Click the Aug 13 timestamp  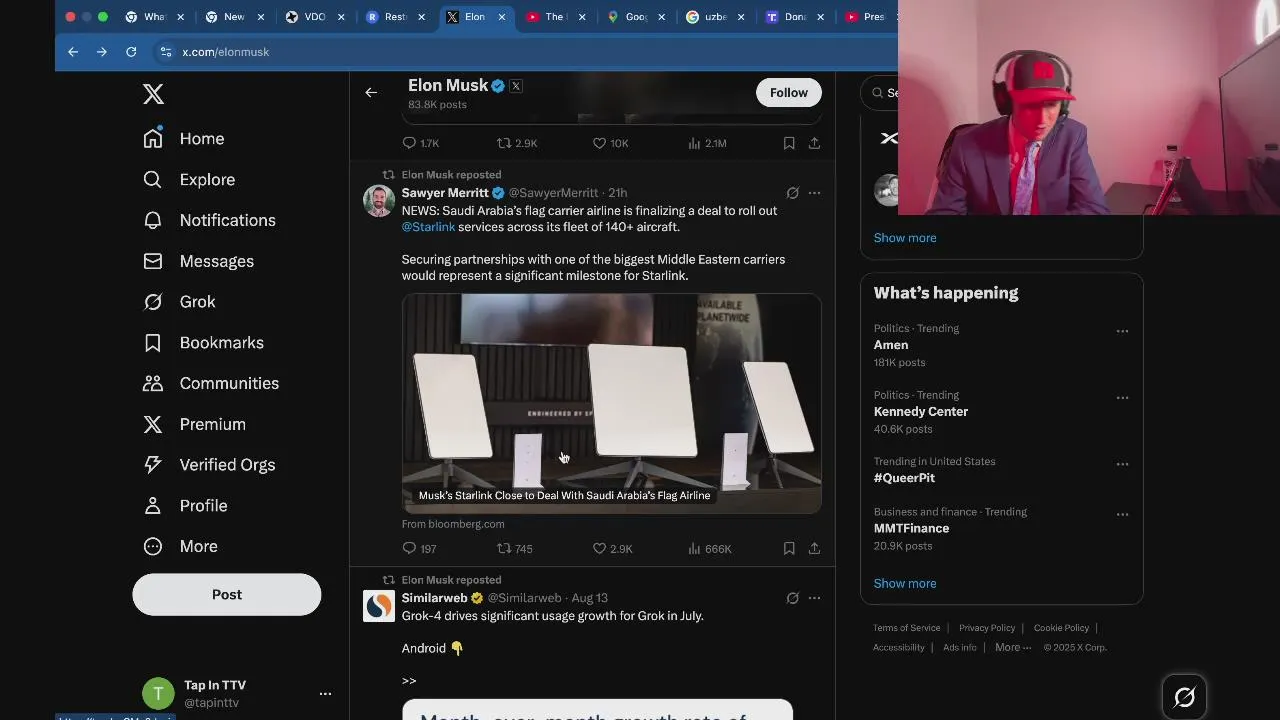point(589,598)
